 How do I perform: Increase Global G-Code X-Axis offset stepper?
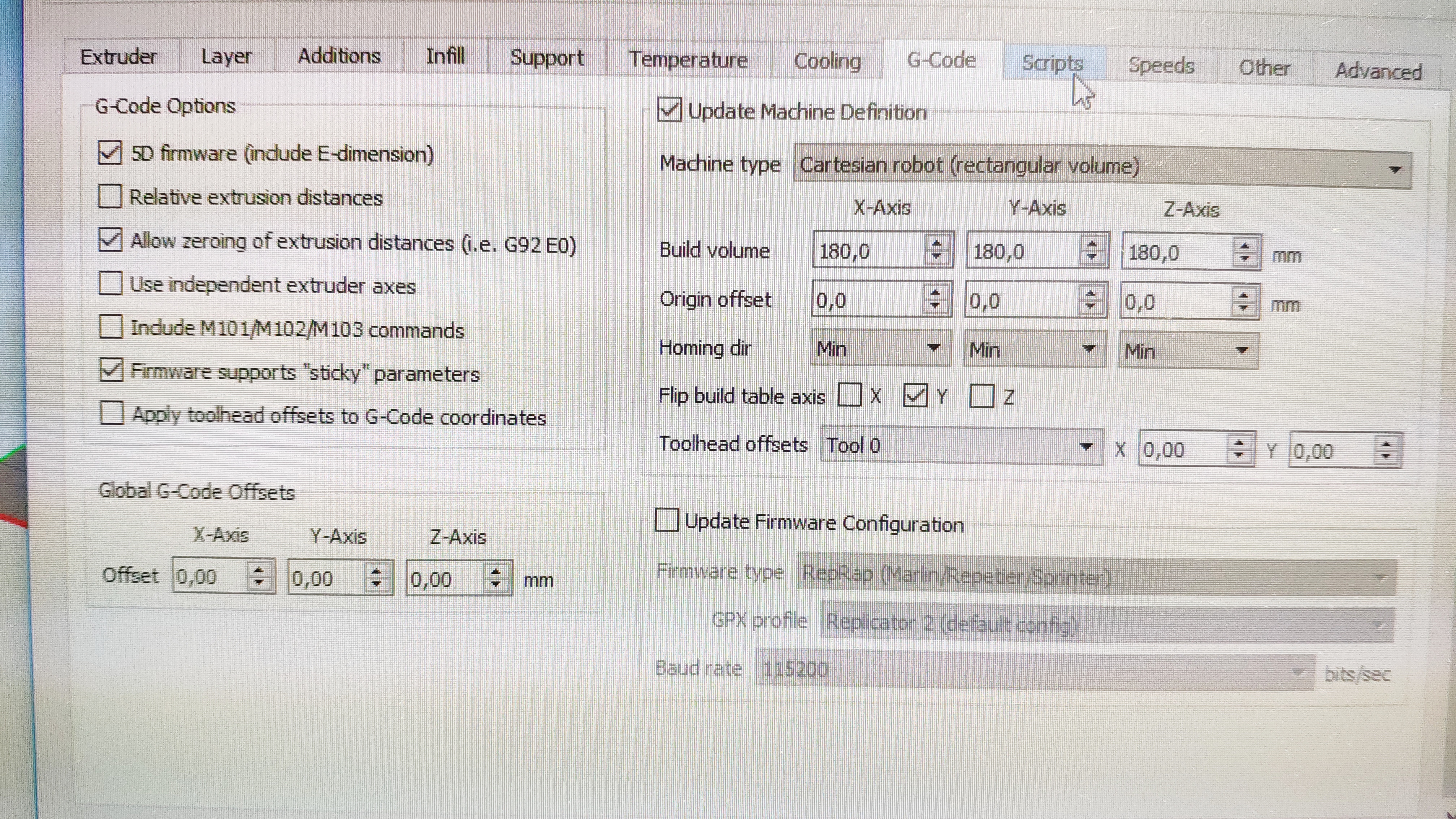click(x=259, y=570)
